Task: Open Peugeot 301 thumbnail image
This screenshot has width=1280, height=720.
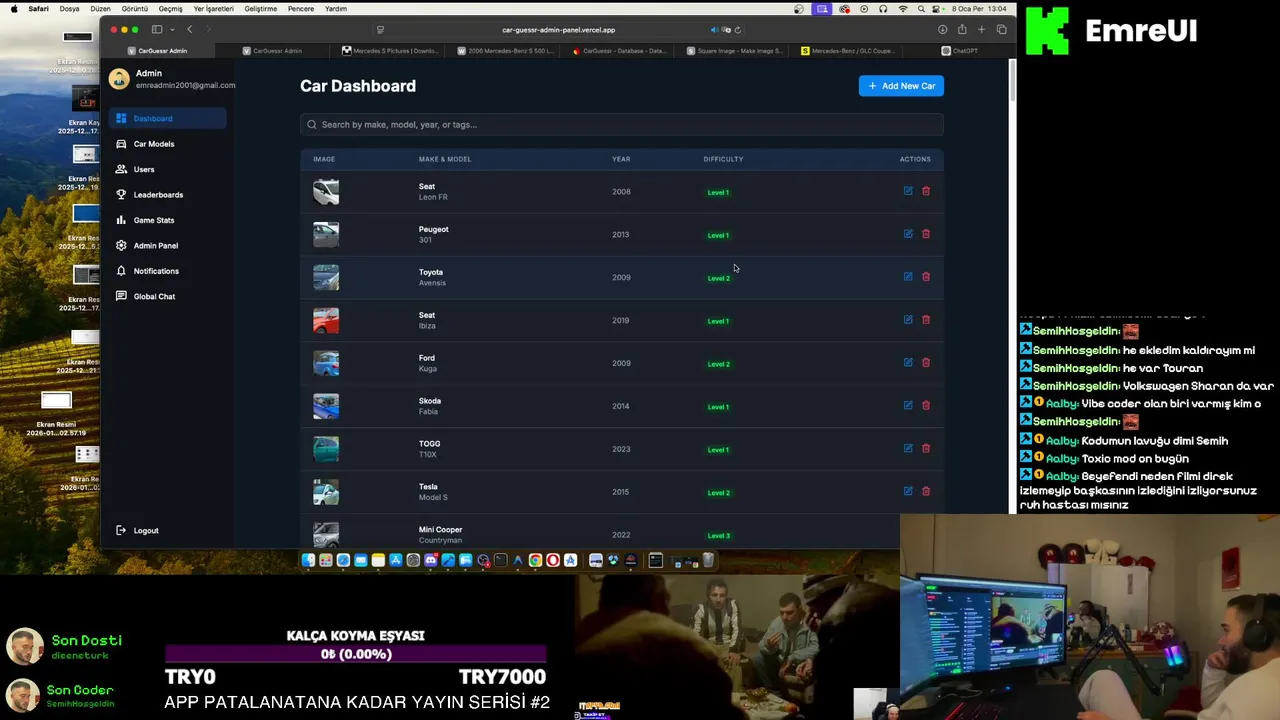Action: coord(326,234)
